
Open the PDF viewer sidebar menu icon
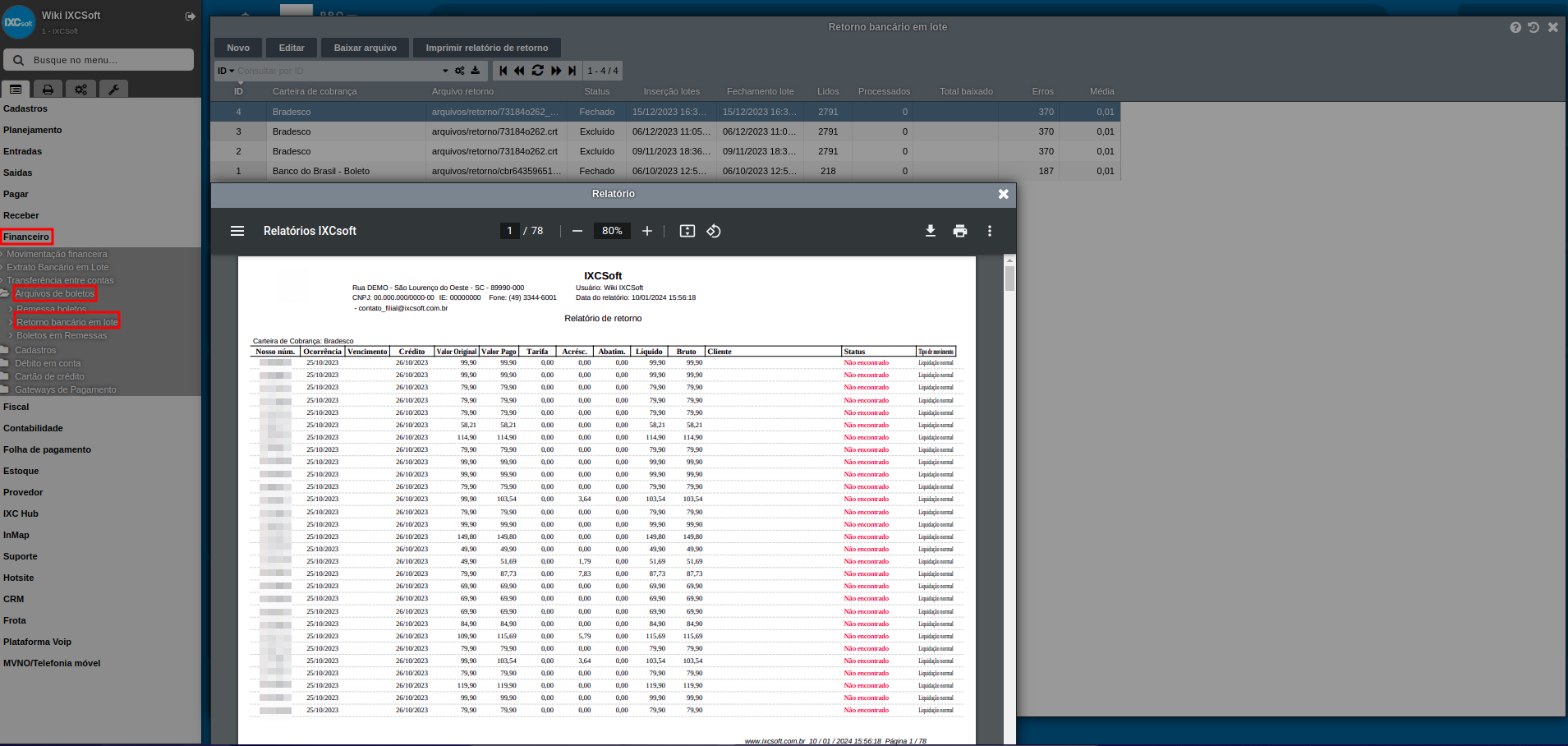[237, 231]
